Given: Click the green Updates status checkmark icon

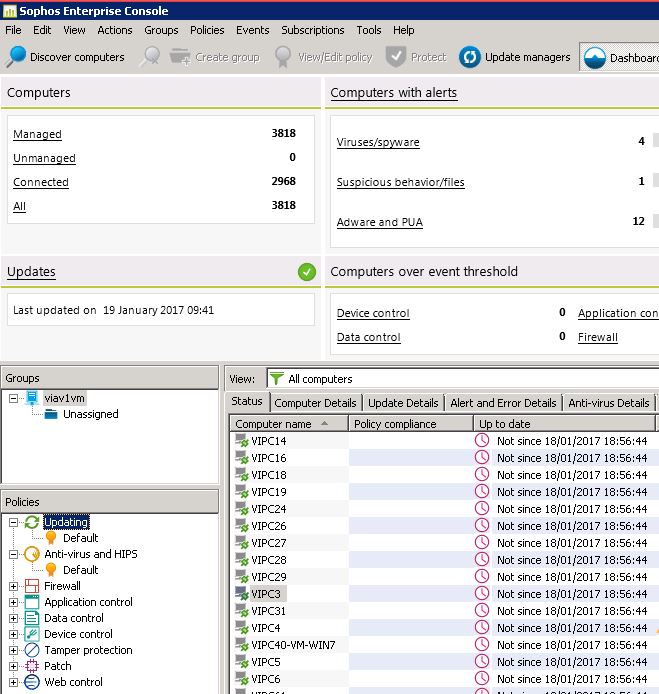Looking at the screenshot, I should tap(307, 272).
